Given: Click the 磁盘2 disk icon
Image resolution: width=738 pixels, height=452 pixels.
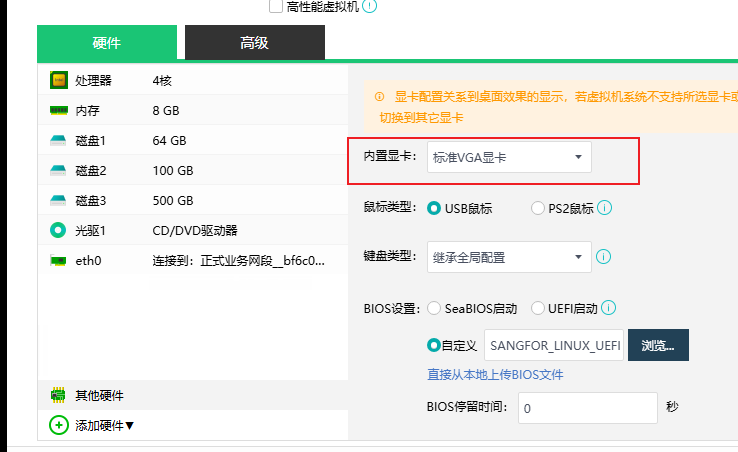Looking at the screenshot, I should (58, 170).
